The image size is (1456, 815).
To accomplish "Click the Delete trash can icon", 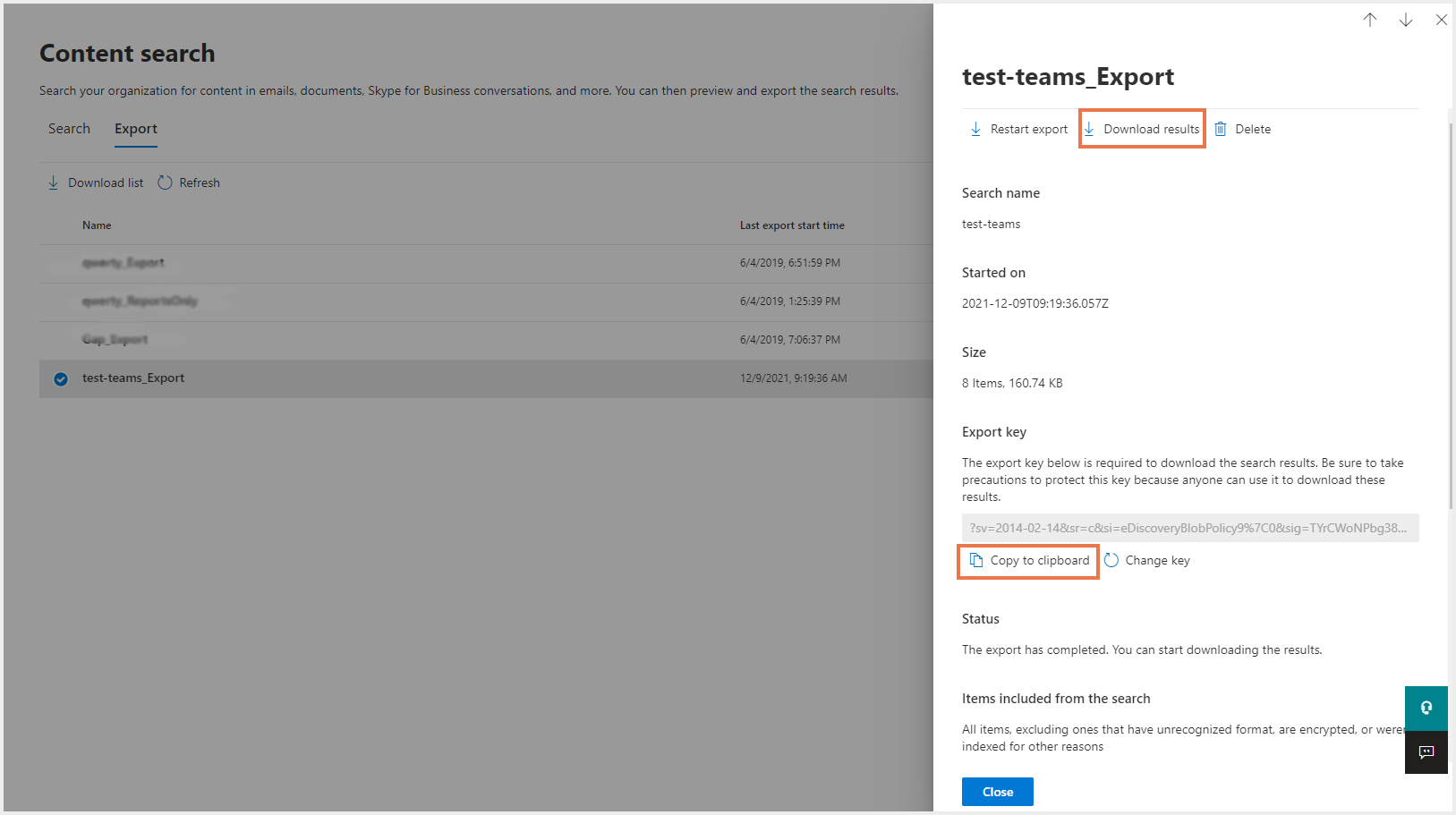I will pyautogui.click(x=1221, y=130).
